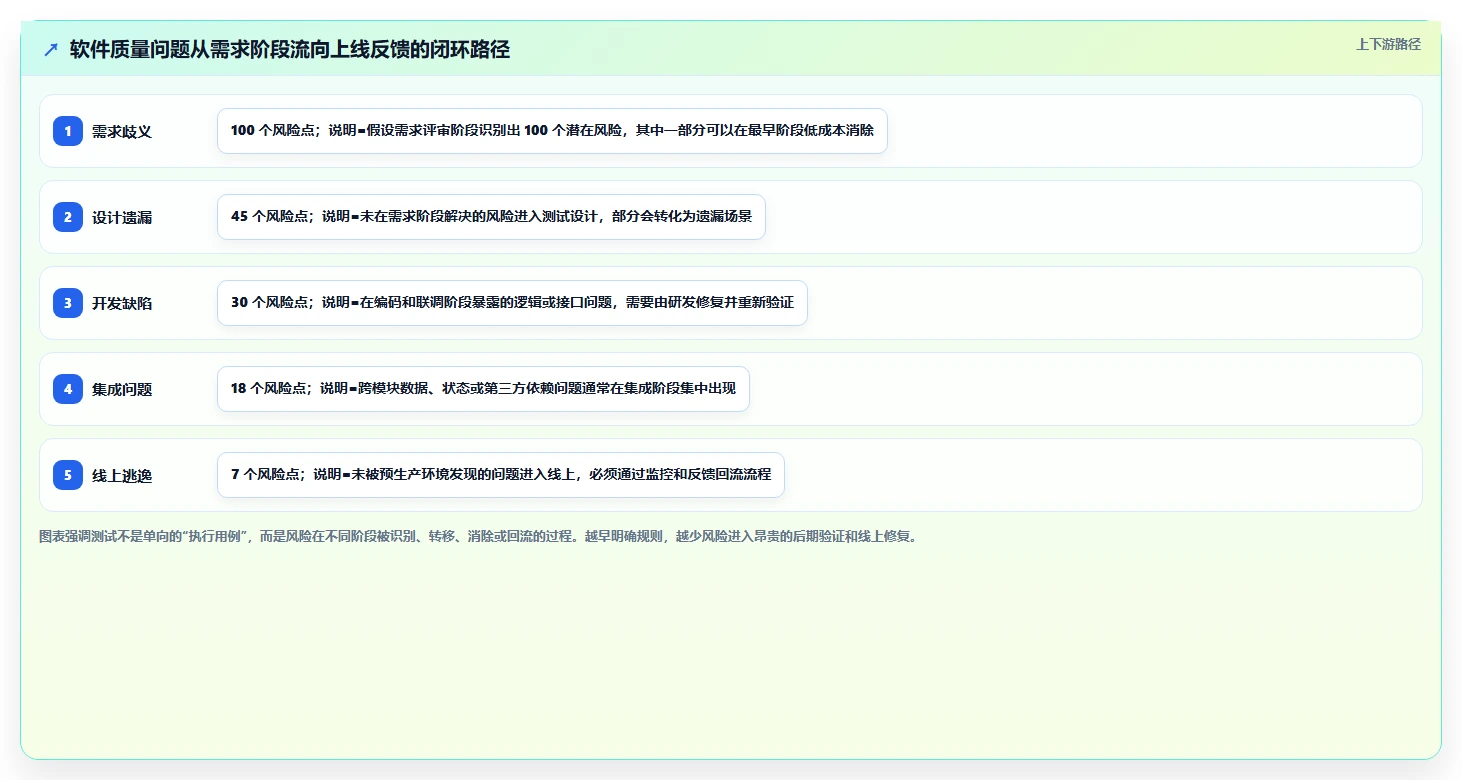Click the arrow icon beside the chart title
This screenshot has width=1462, height=780.
[x=51, y=50]
